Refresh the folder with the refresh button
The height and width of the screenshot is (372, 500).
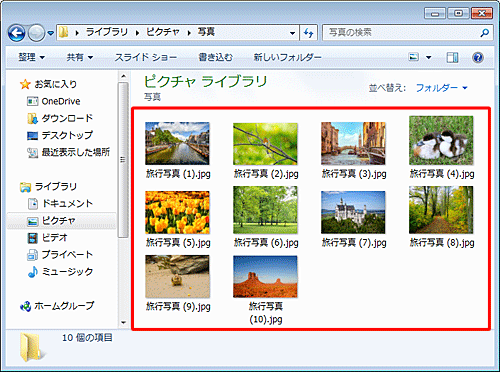[x=308, y=33]
